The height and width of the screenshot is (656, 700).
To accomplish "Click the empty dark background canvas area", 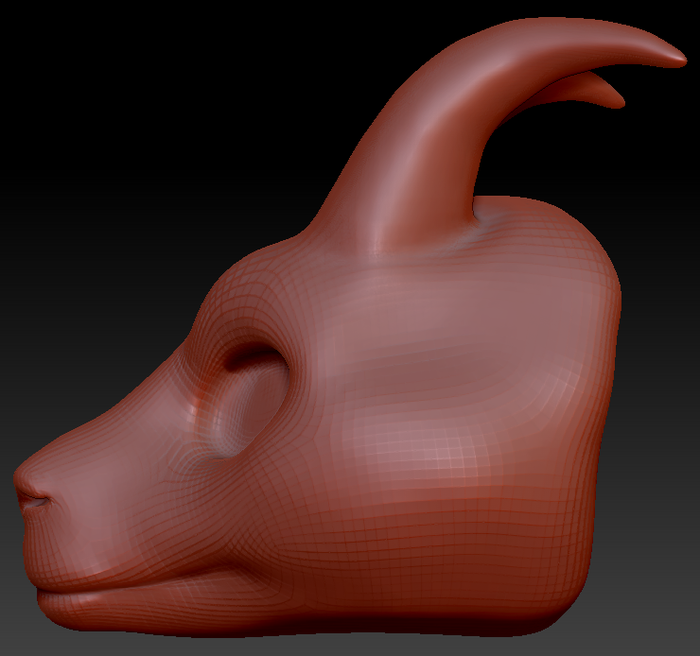I will coord(134,134).
